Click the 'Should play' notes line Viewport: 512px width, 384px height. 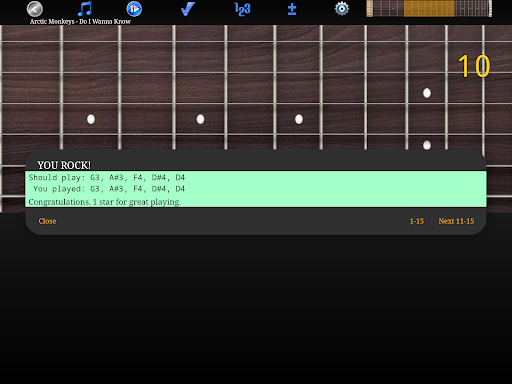point(107,177)
